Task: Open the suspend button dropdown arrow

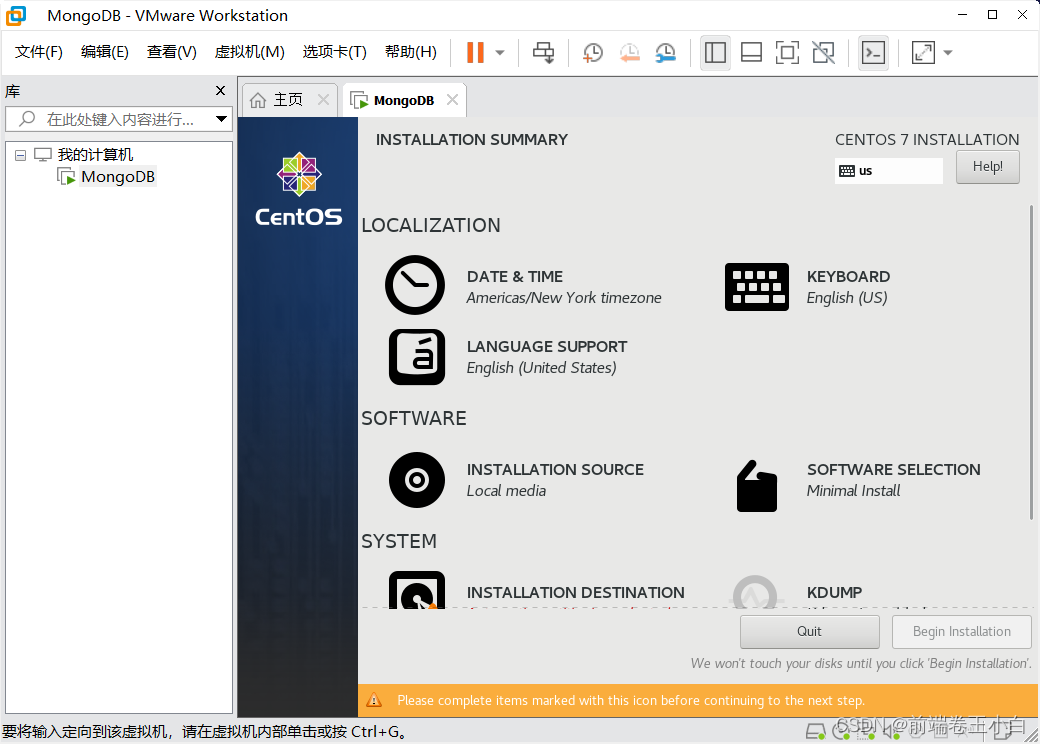Action: (x=497, y=52)
